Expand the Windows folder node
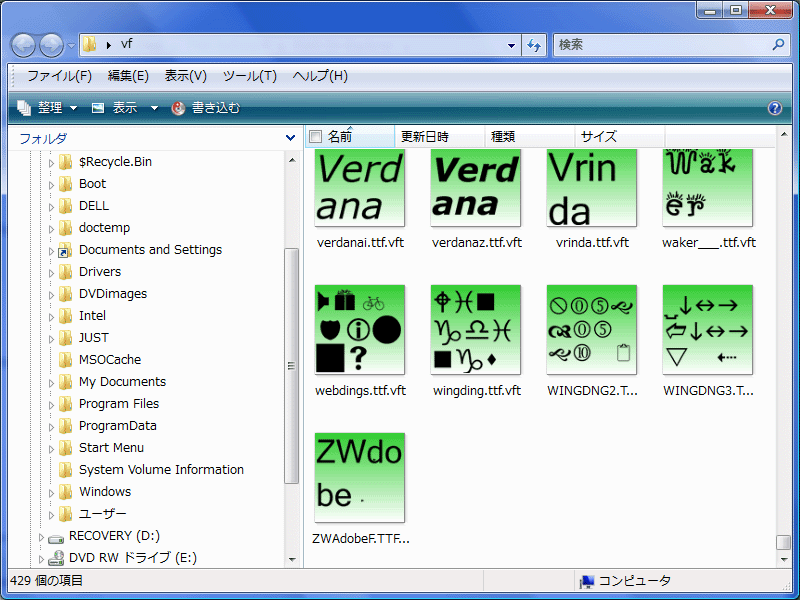Image resolution: width=800 pixels, height=600 pixels. 51,493
